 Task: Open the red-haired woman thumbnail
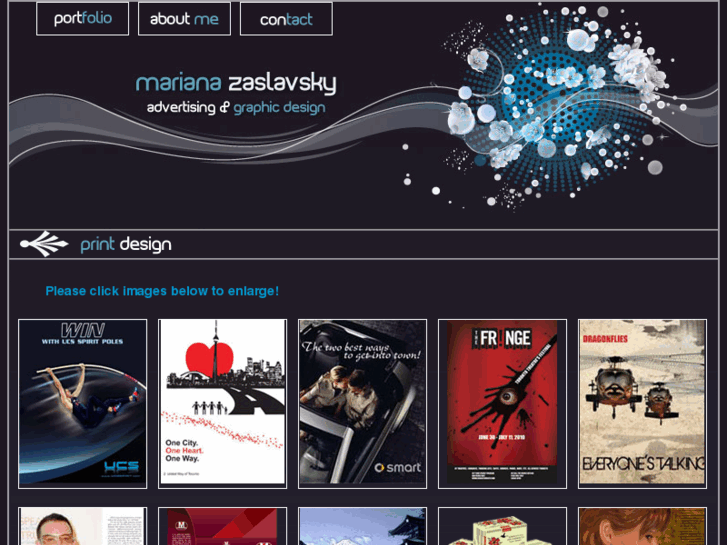click(x=643, y=526)
